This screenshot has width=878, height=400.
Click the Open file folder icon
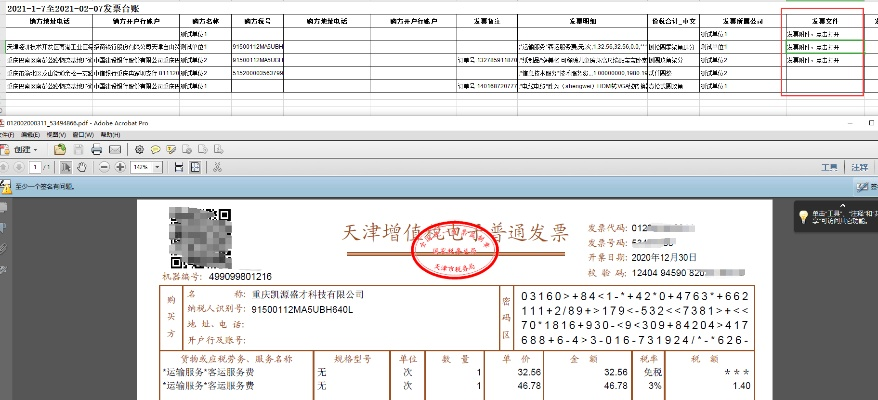(60, 149)
